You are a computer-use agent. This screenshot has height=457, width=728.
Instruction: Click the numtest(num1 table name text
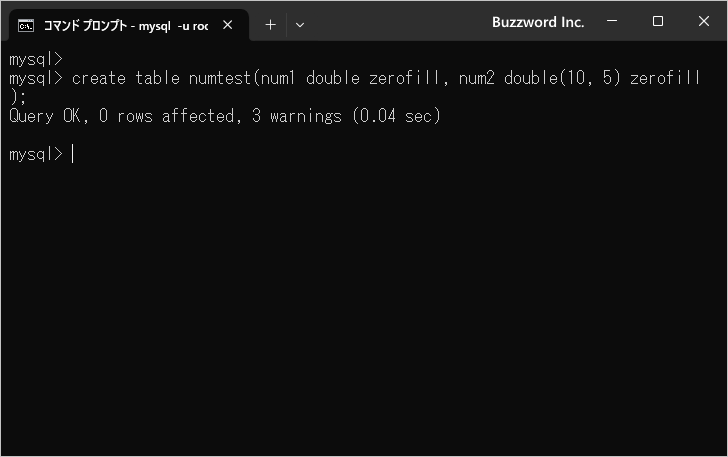click(241, 78)
